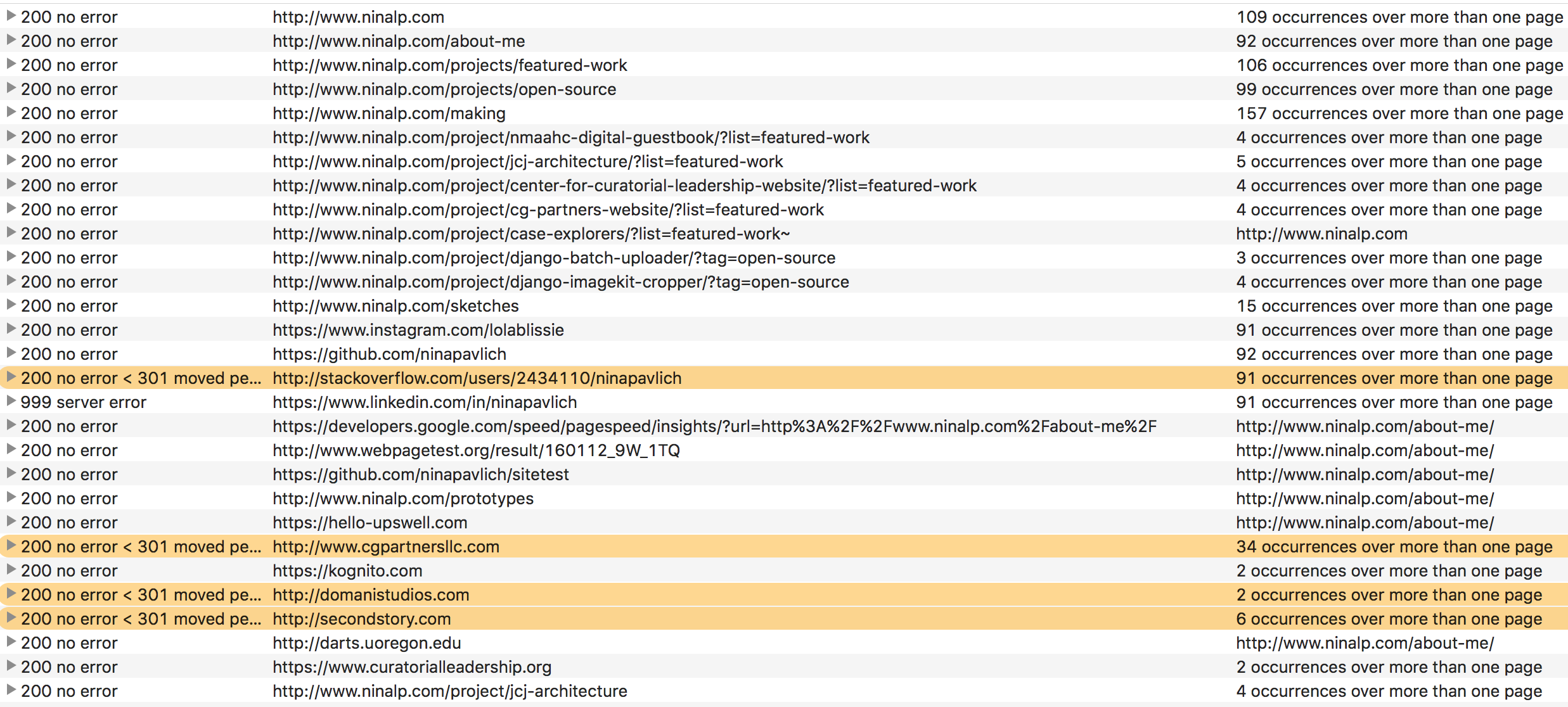
Task: Click '109 occurrences over more than one page'
Action: coord(1400,17)
